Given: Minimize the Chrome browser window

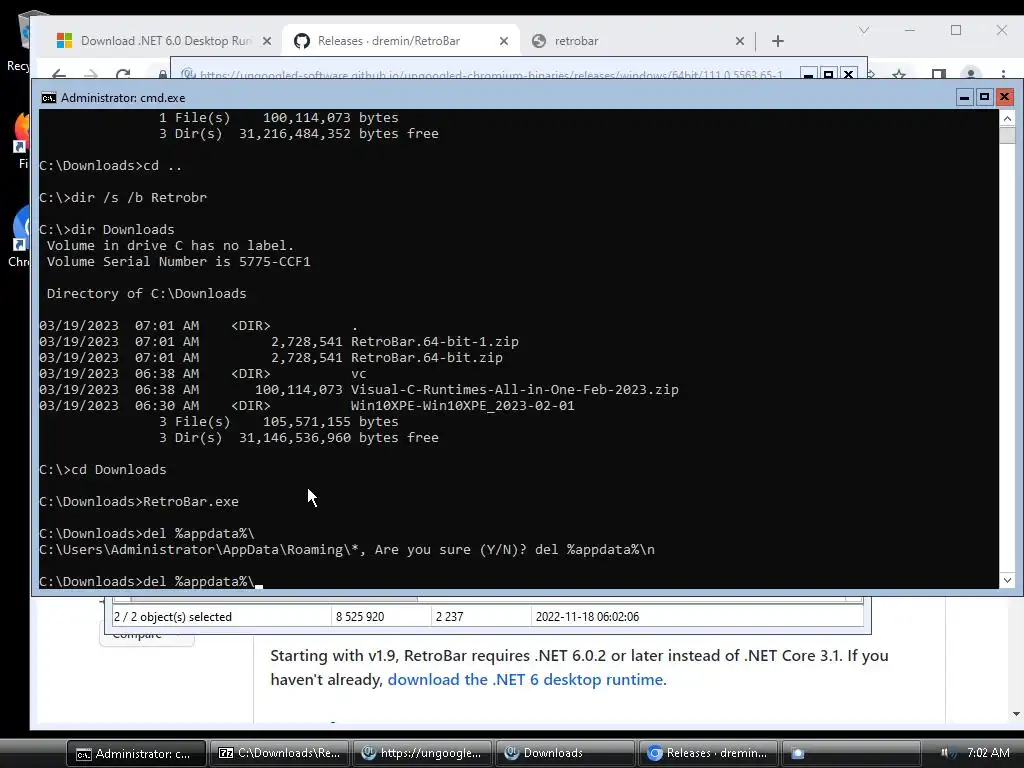Looking at the screenshot, I should coord(910,30).
